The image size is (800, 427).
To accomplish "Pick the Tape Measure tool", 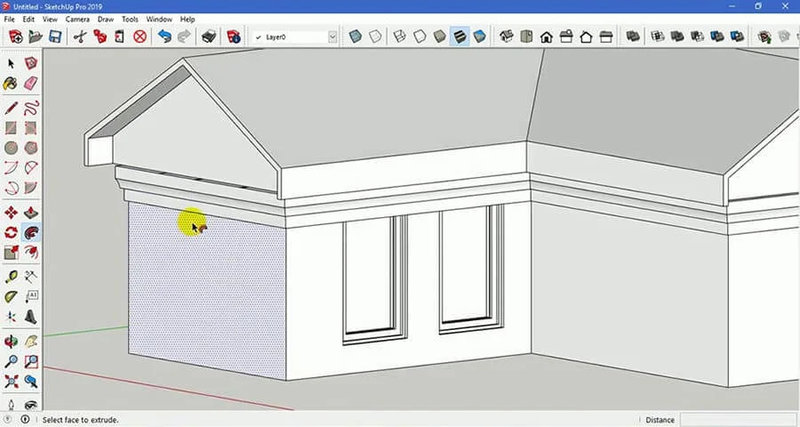I will click(x=11, y=277).
